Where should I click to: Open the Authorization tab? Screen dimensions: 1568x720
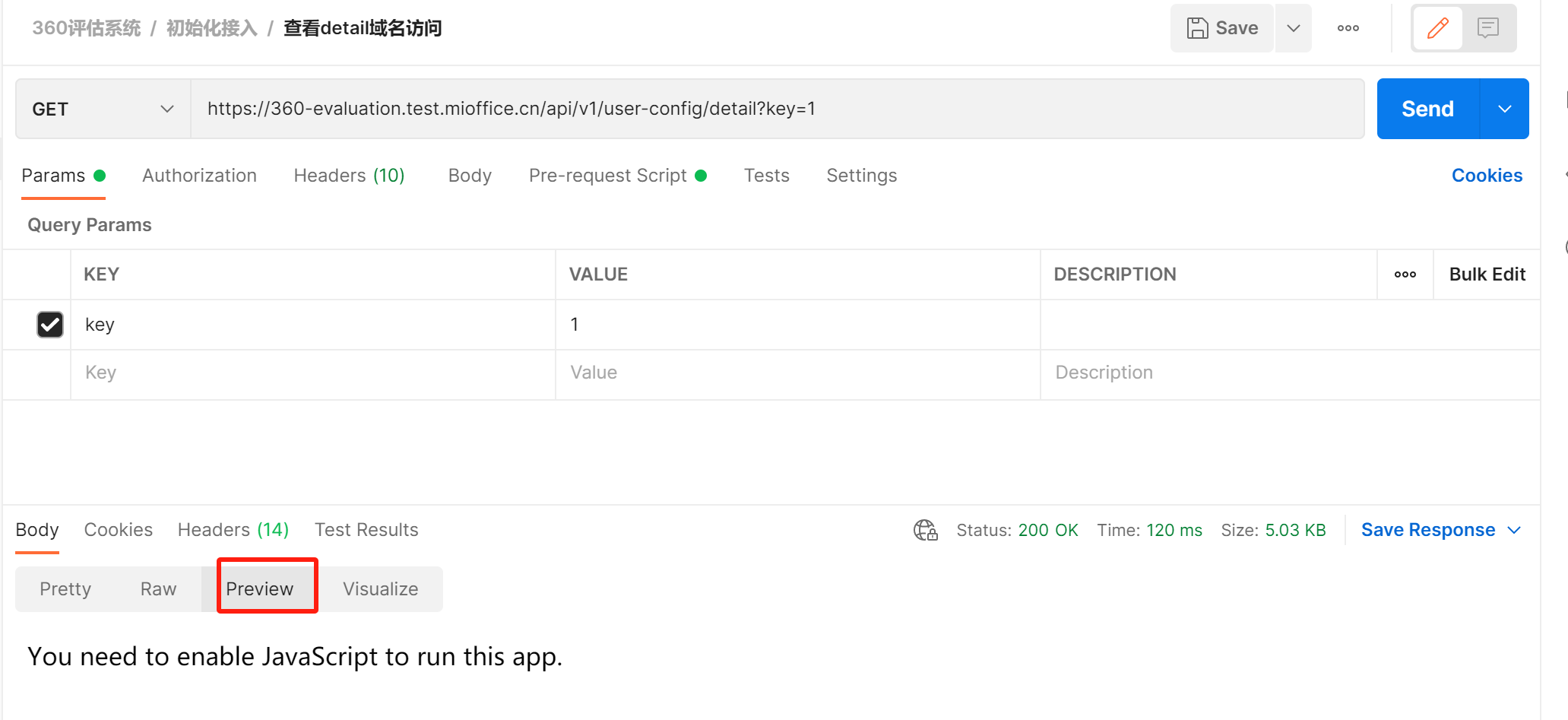pos(199,176)
